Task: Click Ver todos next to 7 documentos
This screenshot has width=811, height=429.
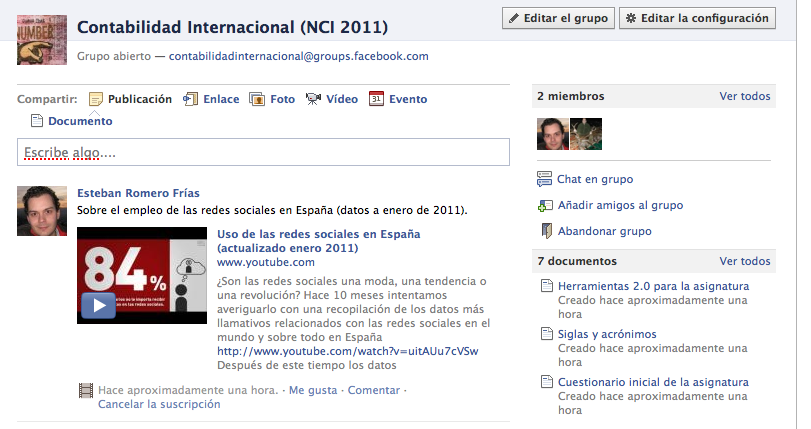Action: [745, 261]
